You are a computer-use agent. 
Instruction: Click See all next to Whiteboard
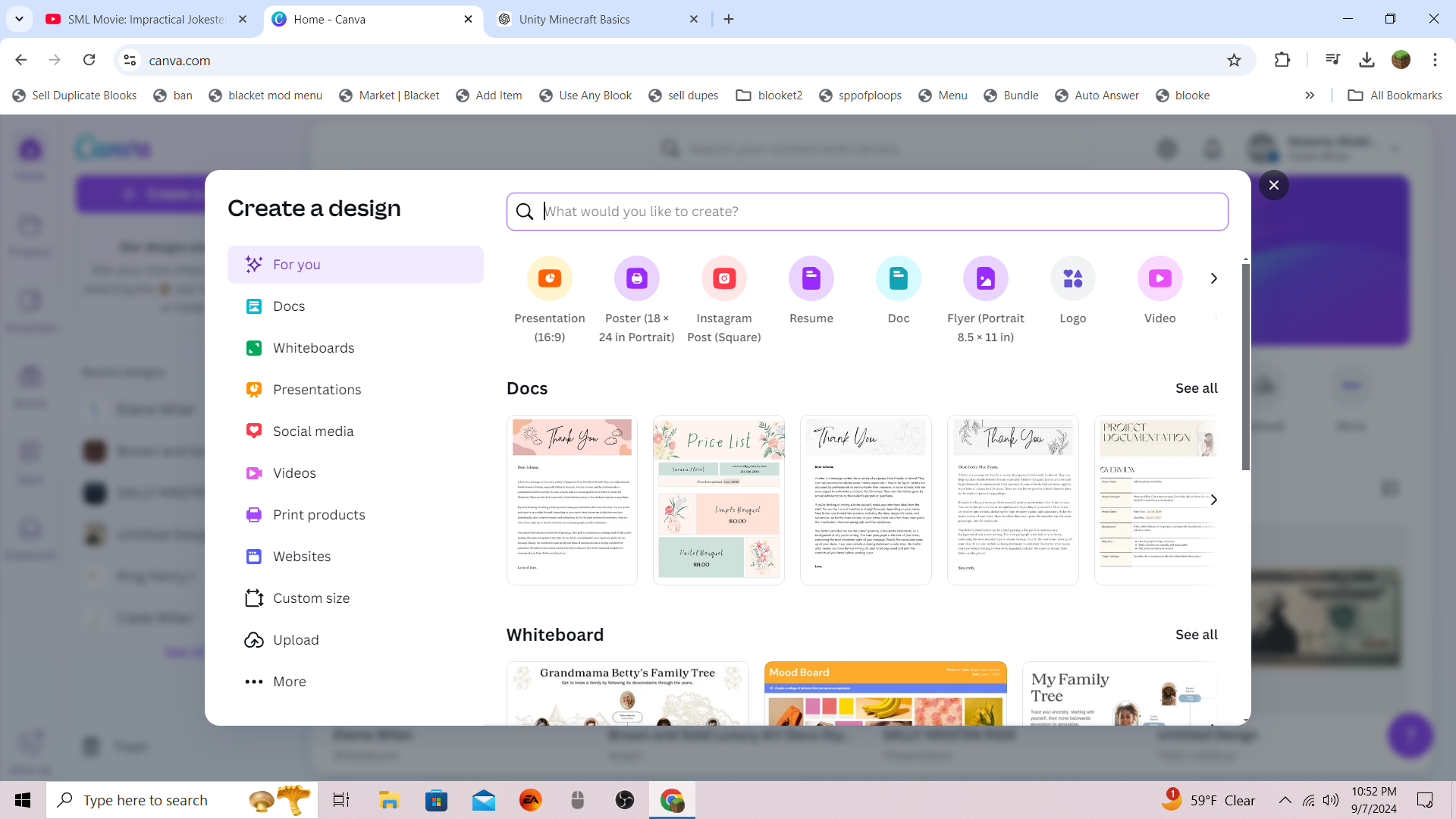click(1196, 635)
